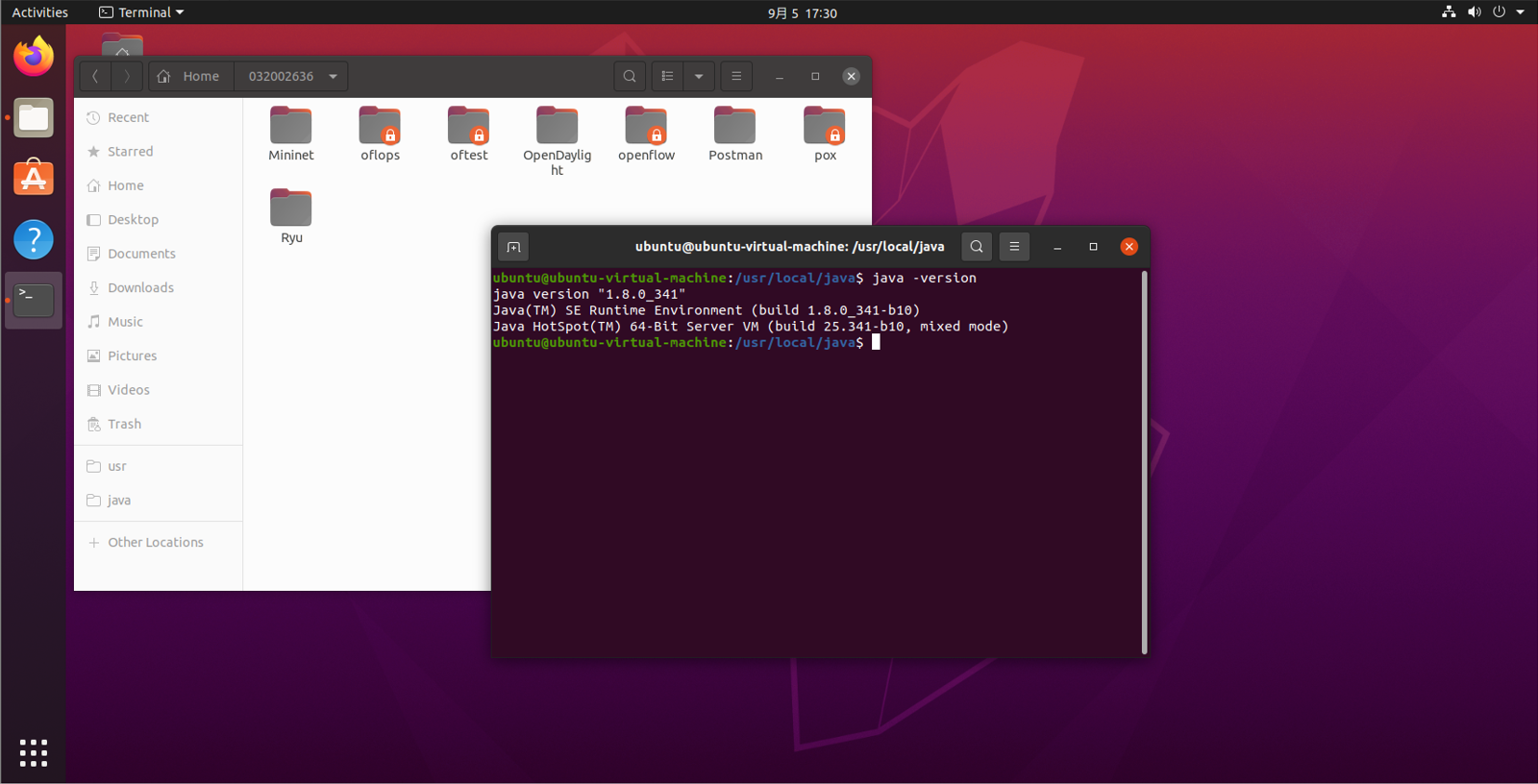Search in the terminal window
The width and height of the screenshot is (1538, 784).
tap(977, 247)
